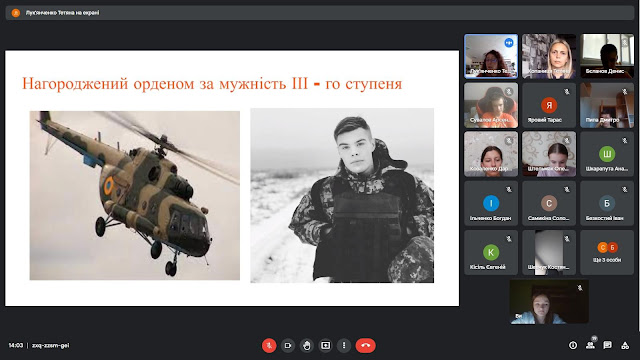Image resolution: width=640 pixels, height=360 pixels.
Task: Select Сувалов Арсен's video tile
Action: coord(491,105)
